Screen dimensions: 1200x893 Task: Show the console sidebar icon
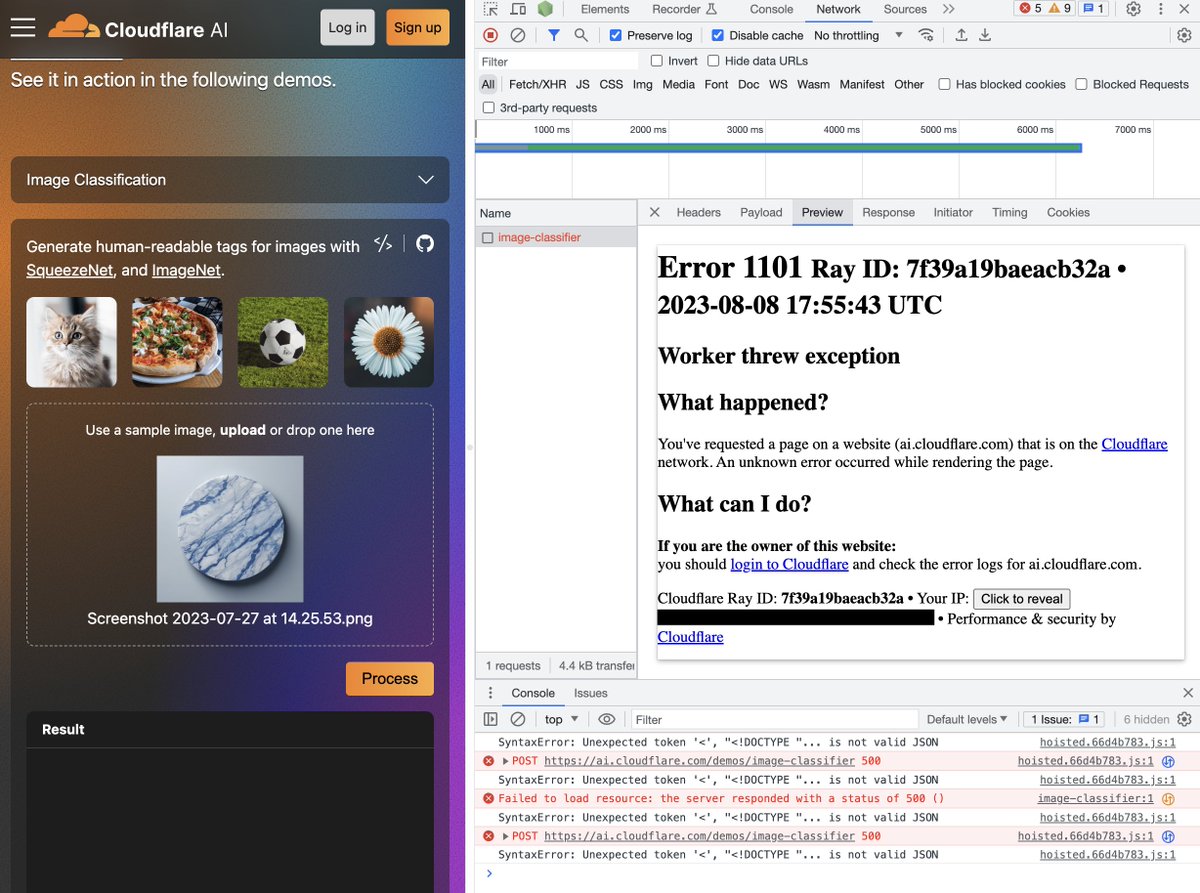coord(490,719)
